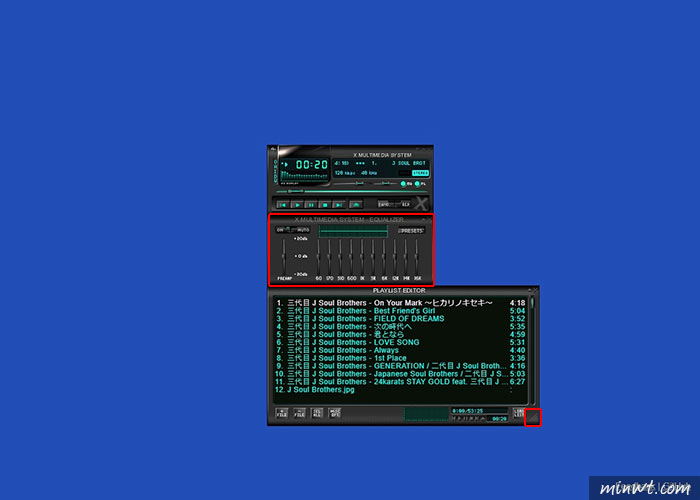Skip to next track button
Image resolution: width=700 pixels, height=500 pixels.
pyautogui.click(x=339, y=205)
